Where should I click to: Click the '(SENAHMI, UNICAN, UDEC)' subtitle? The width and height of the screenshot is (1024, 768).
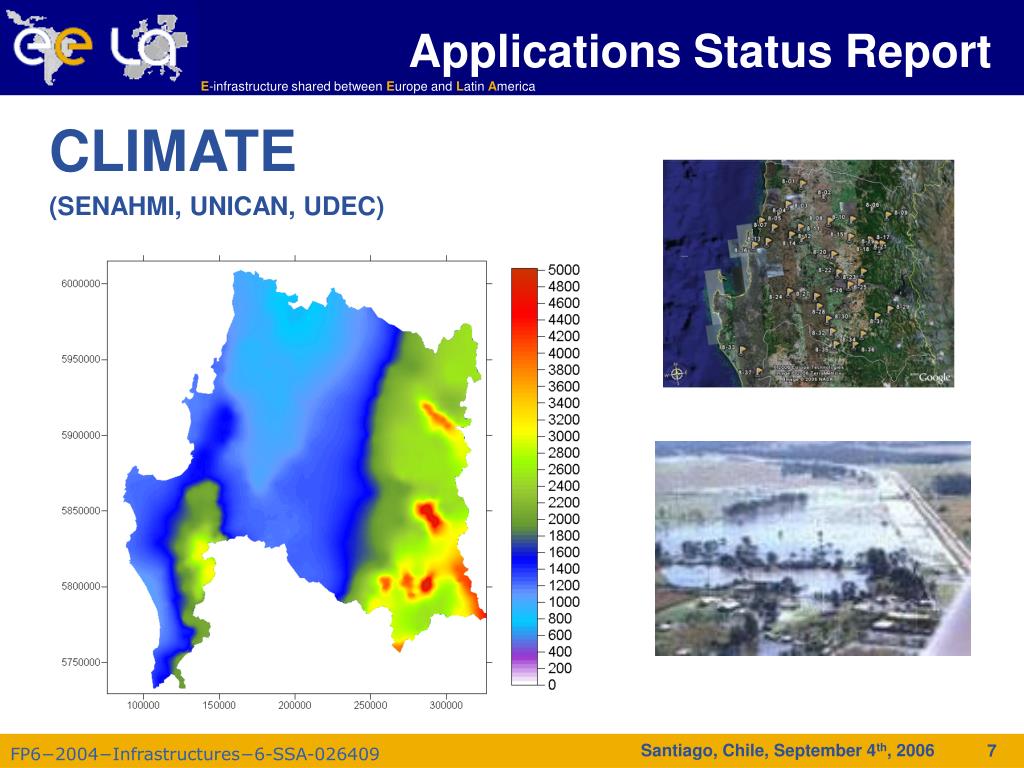point(216,206)
